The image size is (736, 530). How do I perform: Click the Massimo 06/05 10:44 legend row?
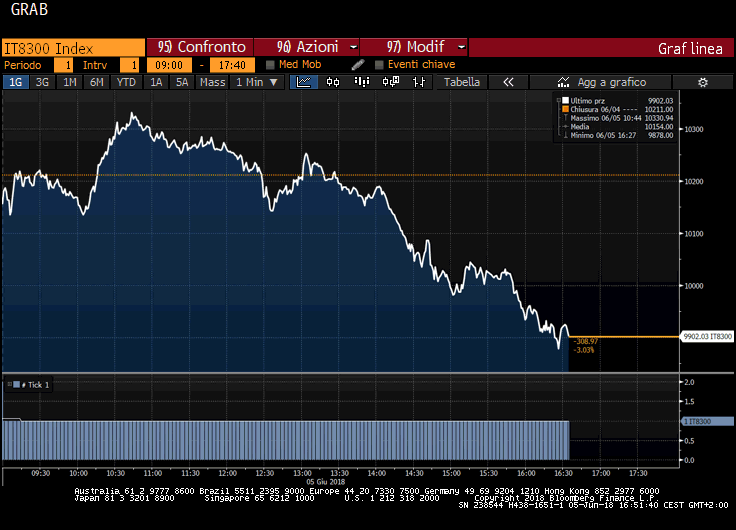click(x=617, y=118)
